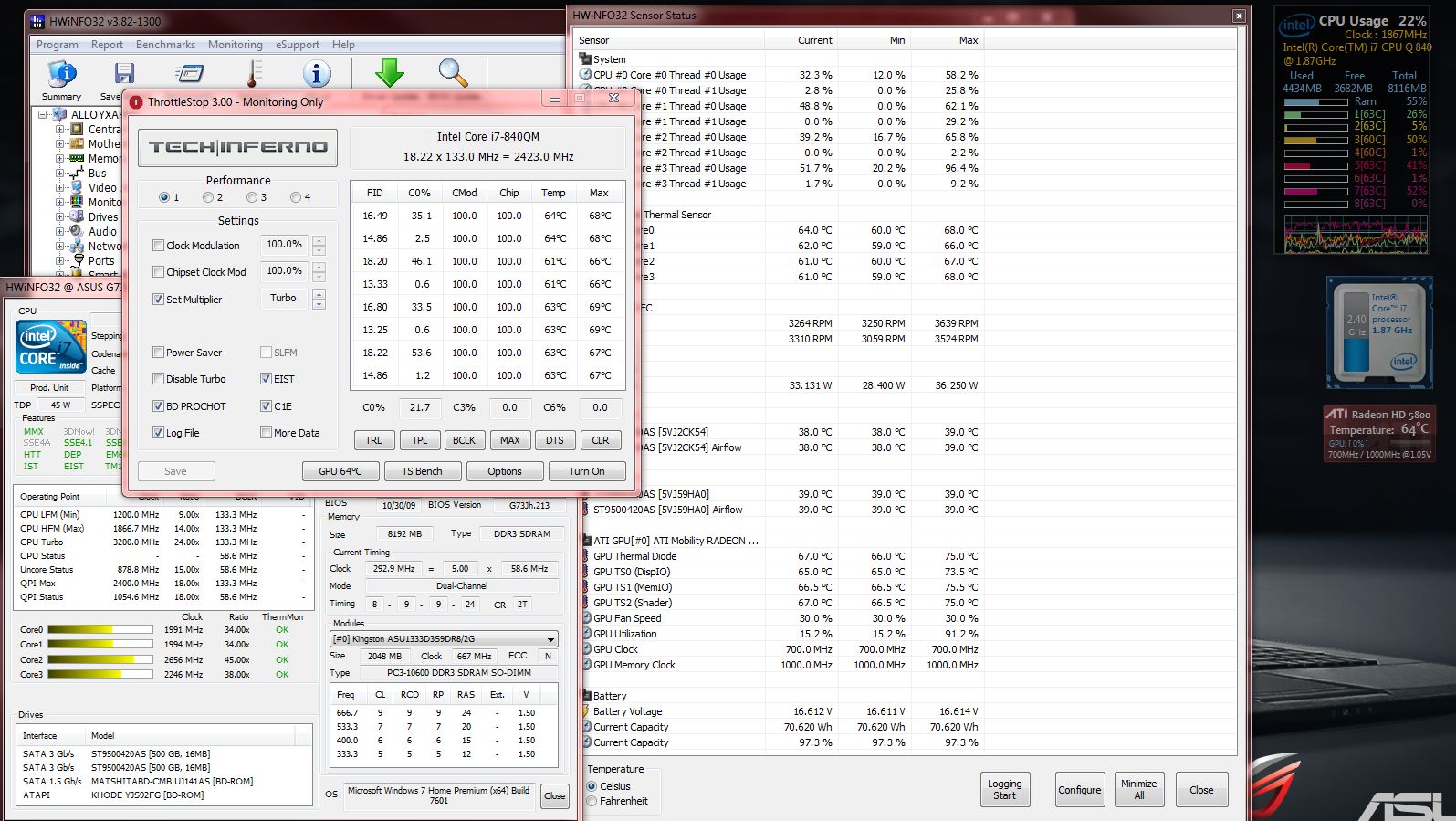Click the ThrottleStop red T title icon
This screenshot has height=821, width=1456.
(x=137, y=102)
